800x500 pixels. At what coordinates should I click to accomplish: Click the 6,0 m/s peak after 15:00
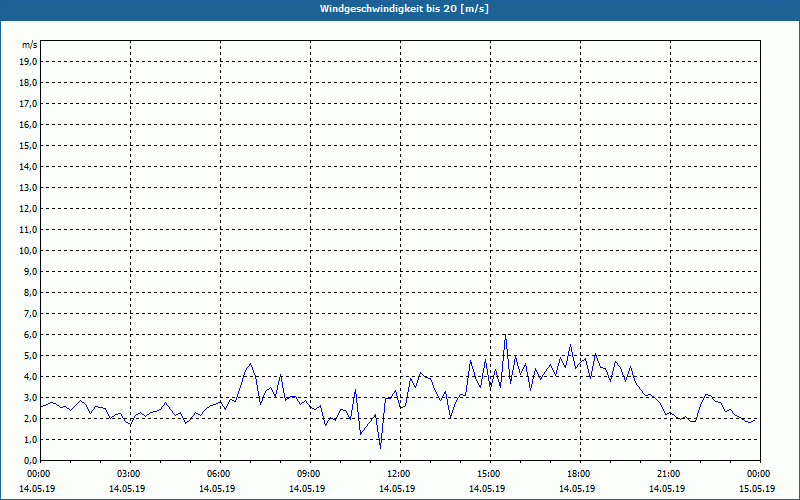[505, 335]
